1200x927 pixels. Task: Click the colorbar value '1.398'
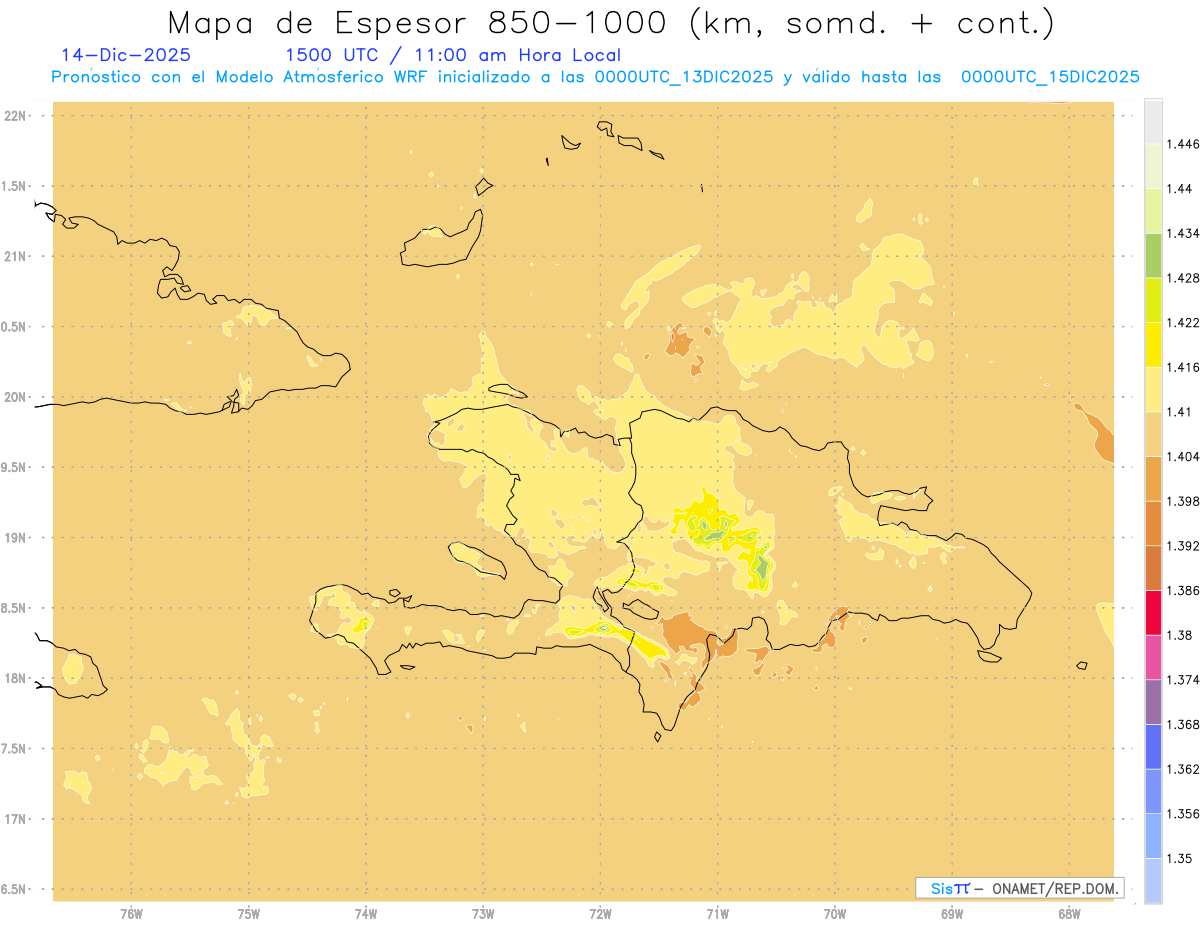point(1183,501)
